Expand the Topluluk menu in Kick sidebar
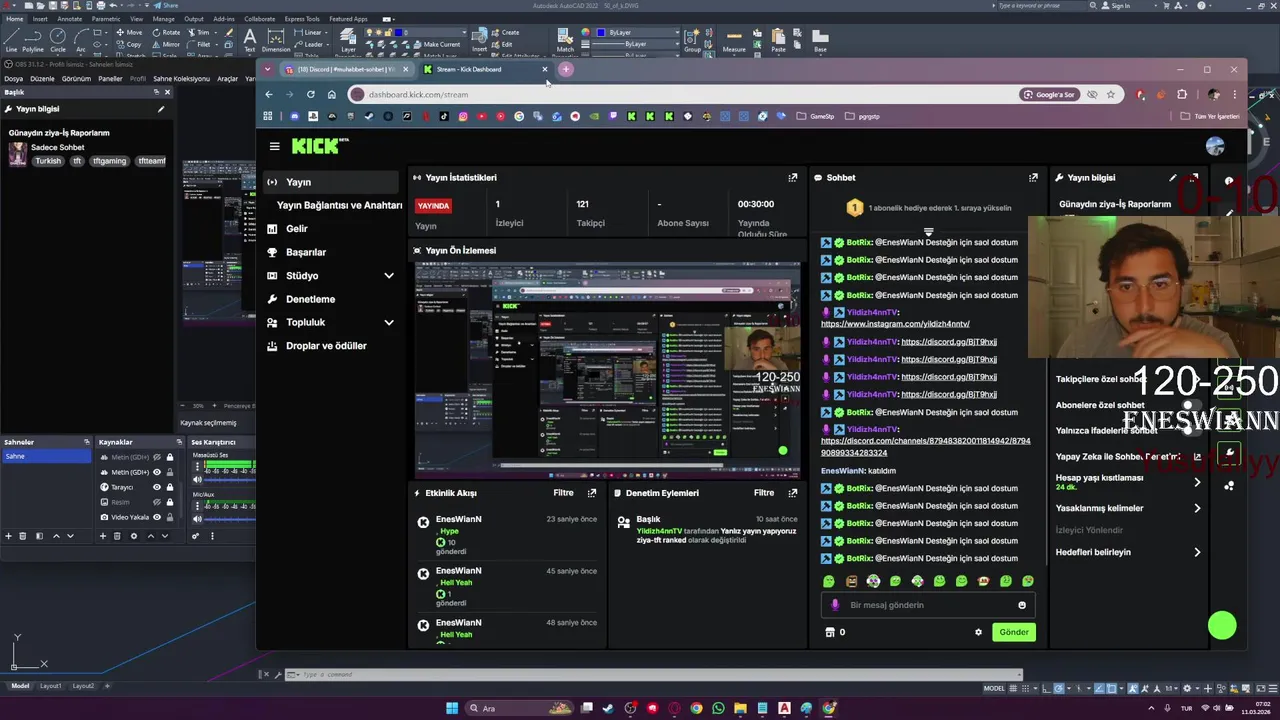The image size is (1280, 720). pyautogui.click(x=389, y=322)
